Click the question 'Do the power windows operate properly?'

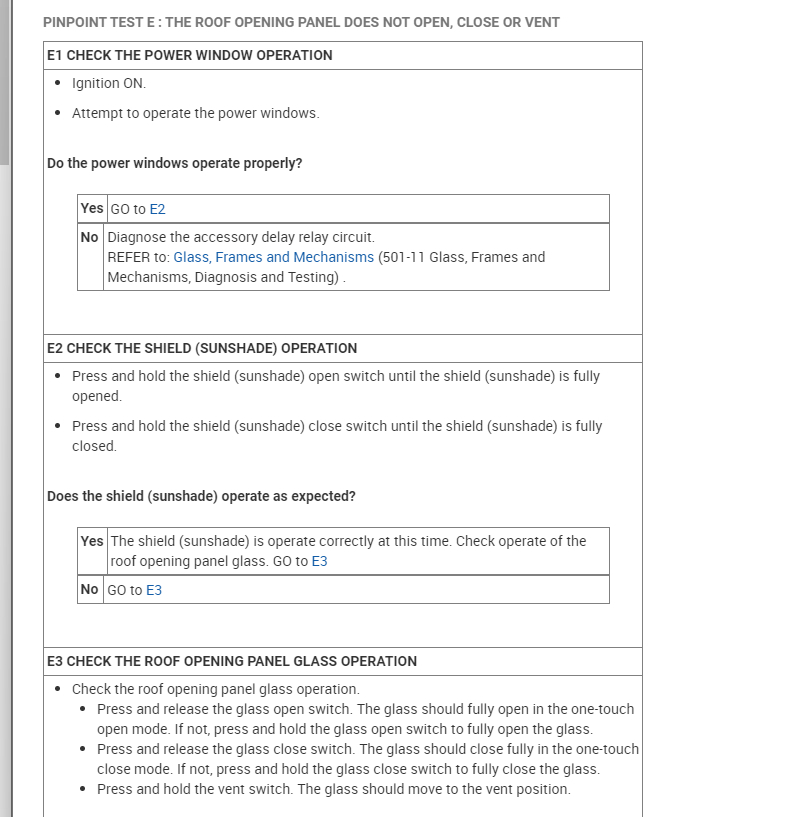pos(174,163)
